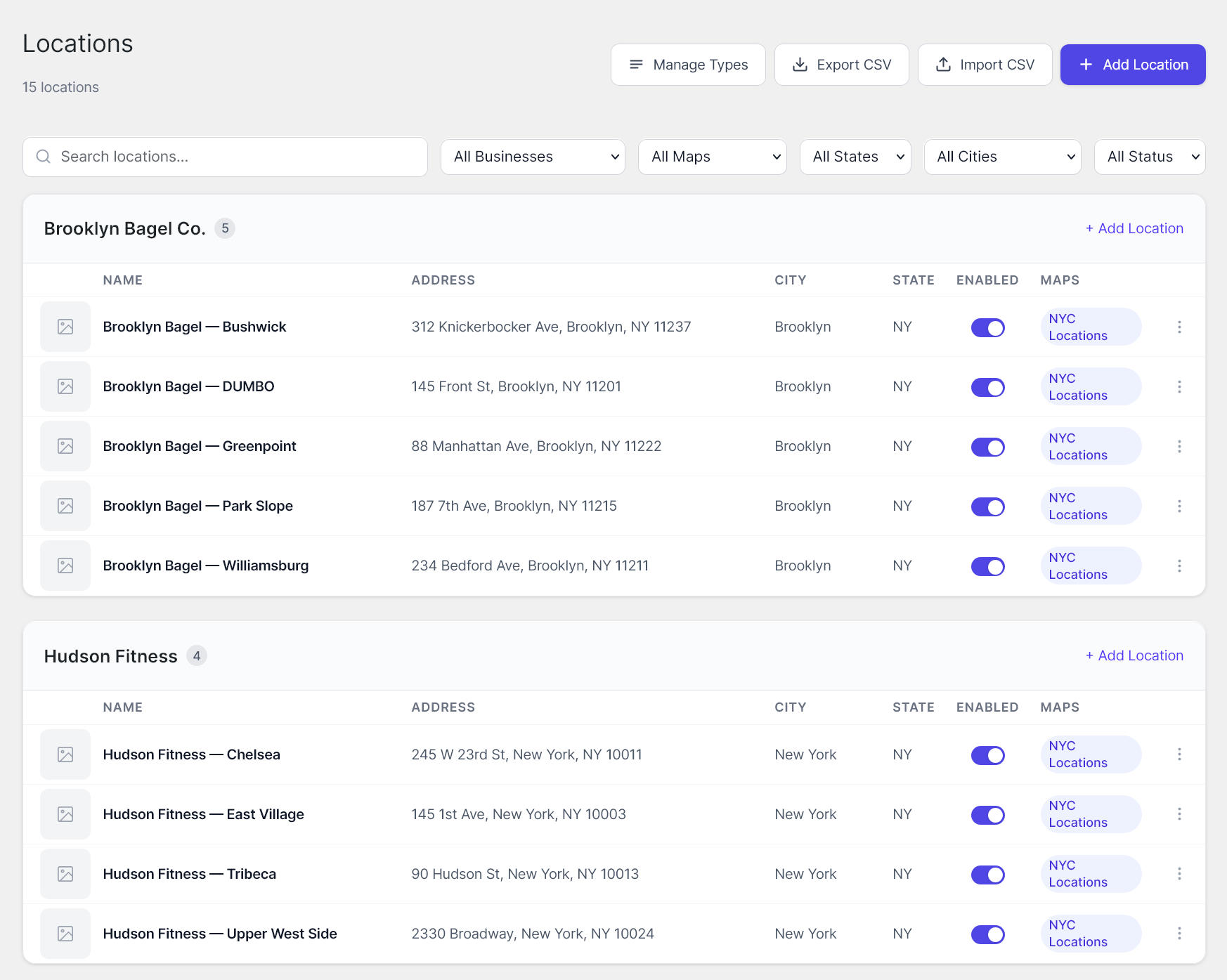Click the Manage Types button
This screenshot has width=1227, height=980.
pos(688,65)
